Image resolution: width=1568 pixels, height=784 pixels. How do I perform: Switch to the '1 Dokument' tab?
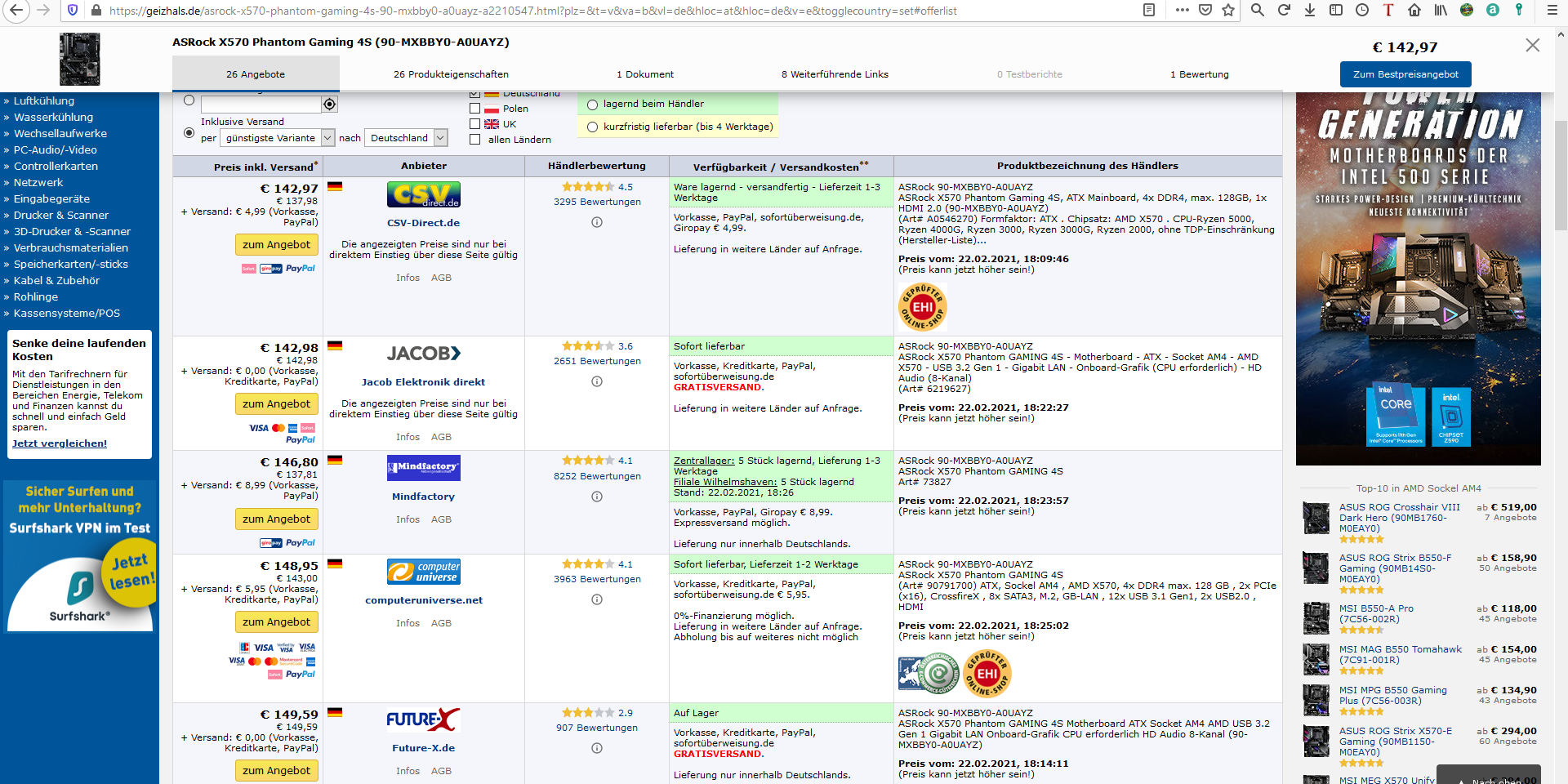[x=645, y=74]
